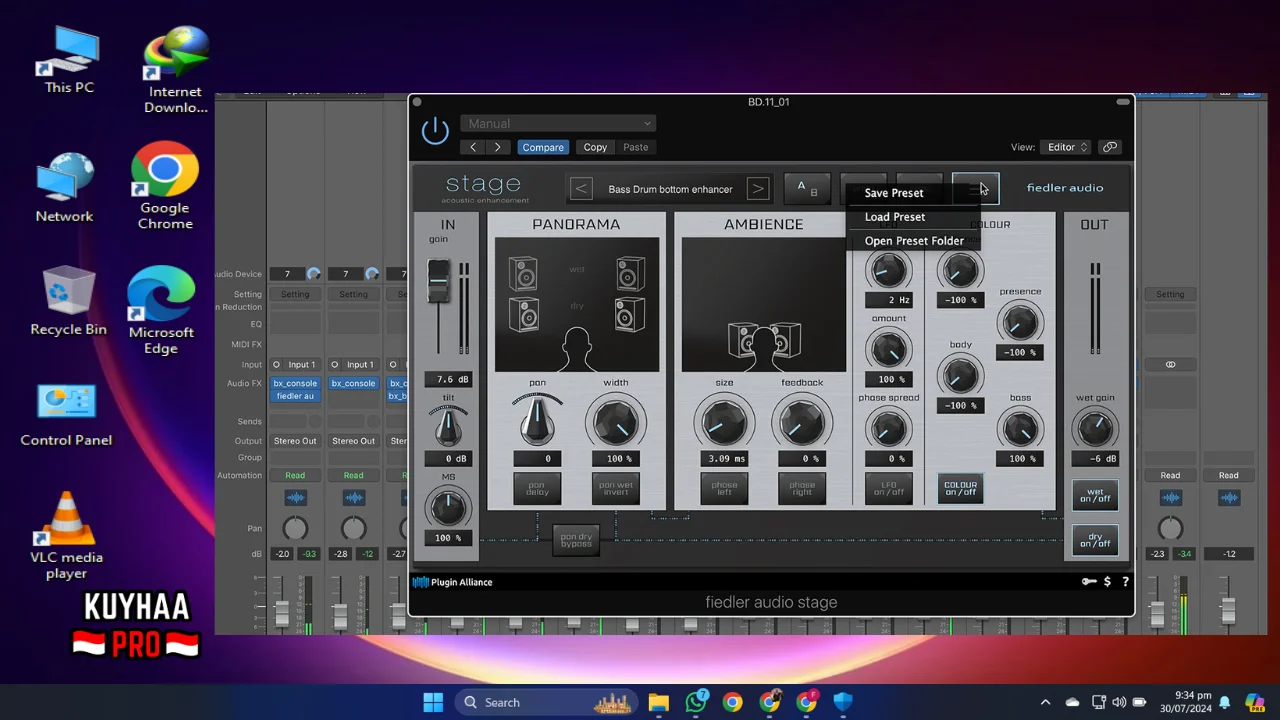Toggle the A/B comparison button

807,188
